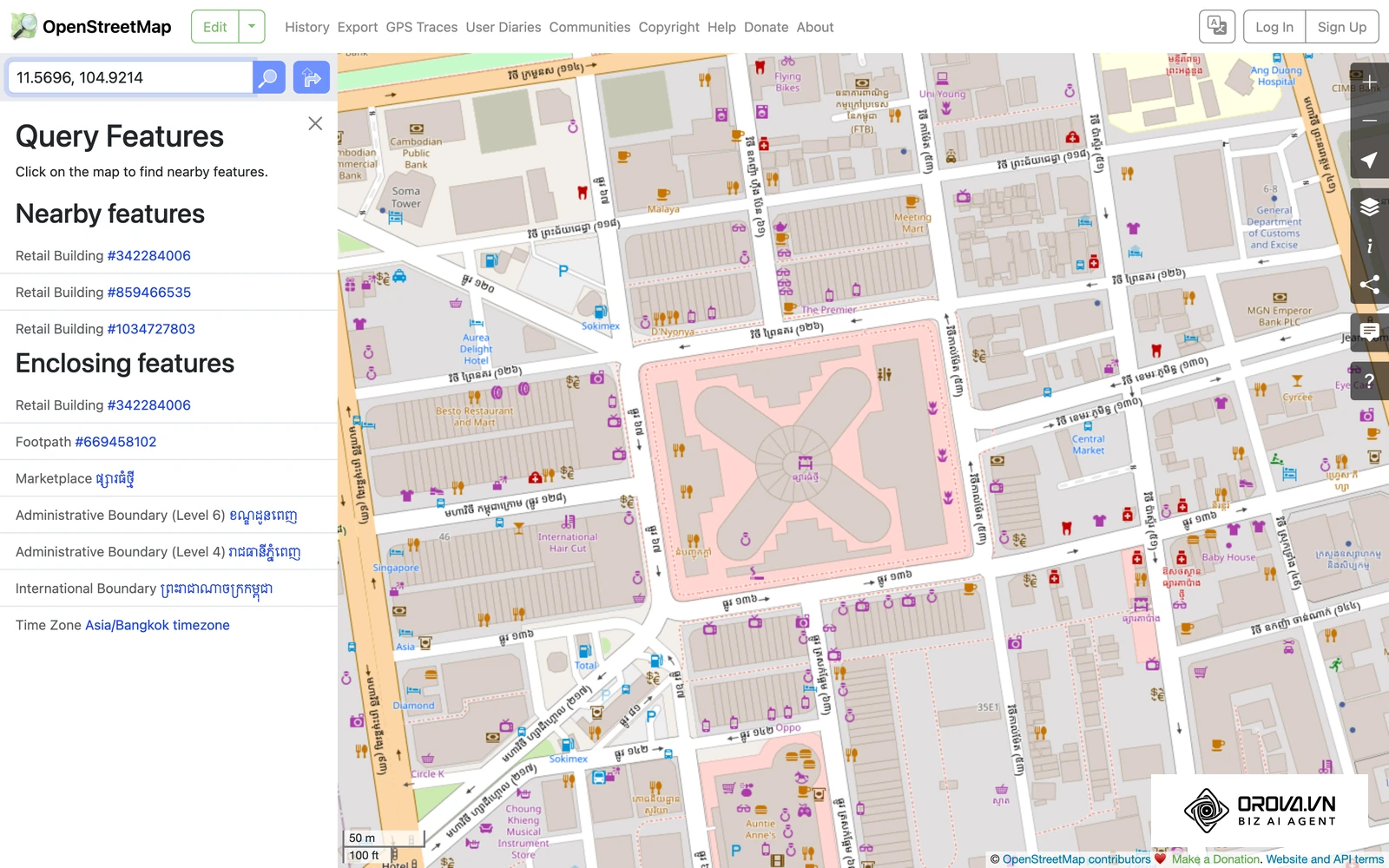Open the share map panel
1389x868 pixels.
(x=1370, y=285)
